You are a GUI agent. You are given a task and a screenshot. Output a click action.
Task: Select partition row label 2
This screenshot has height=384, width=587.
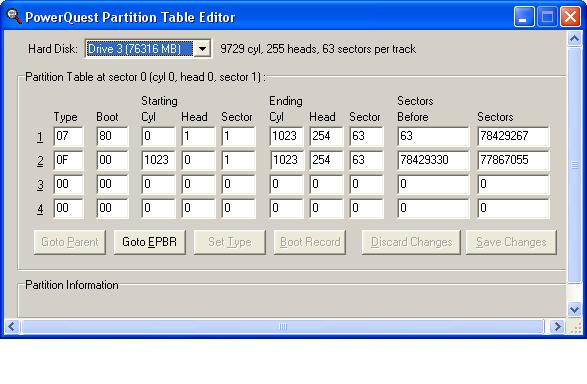coord(40,161)
